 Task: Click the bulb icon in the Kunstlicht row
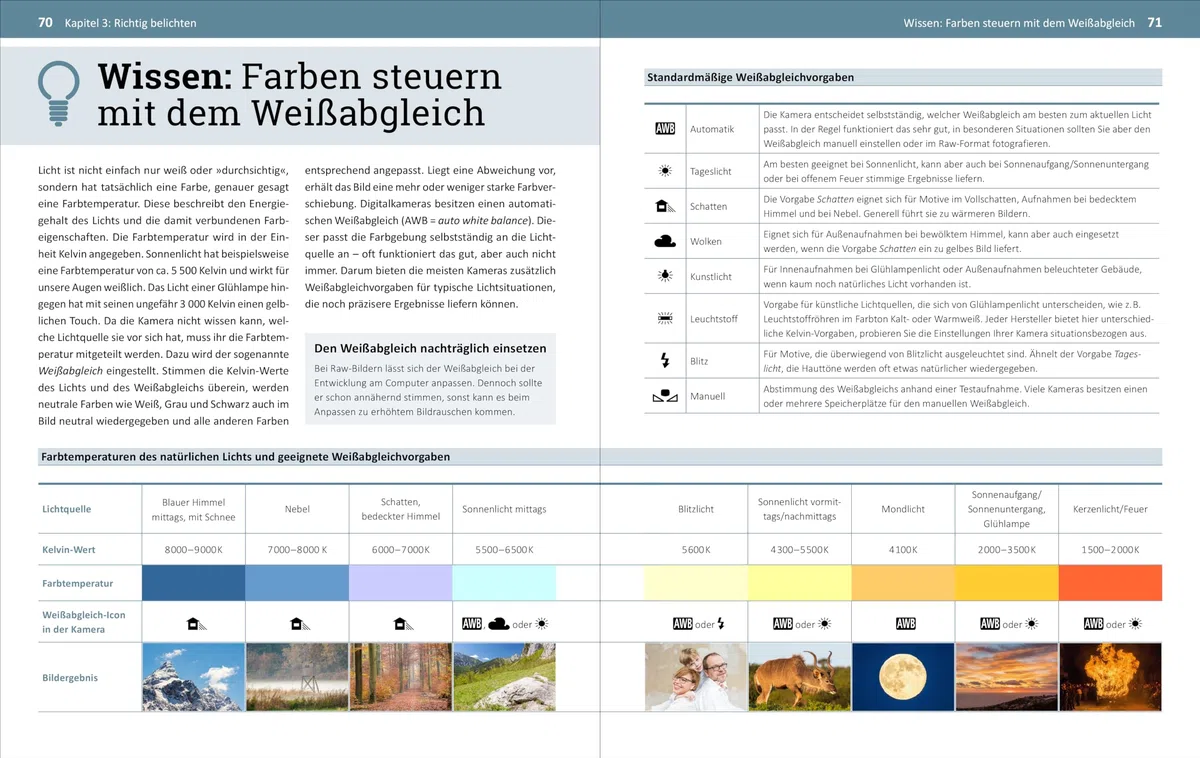[665, 276]
